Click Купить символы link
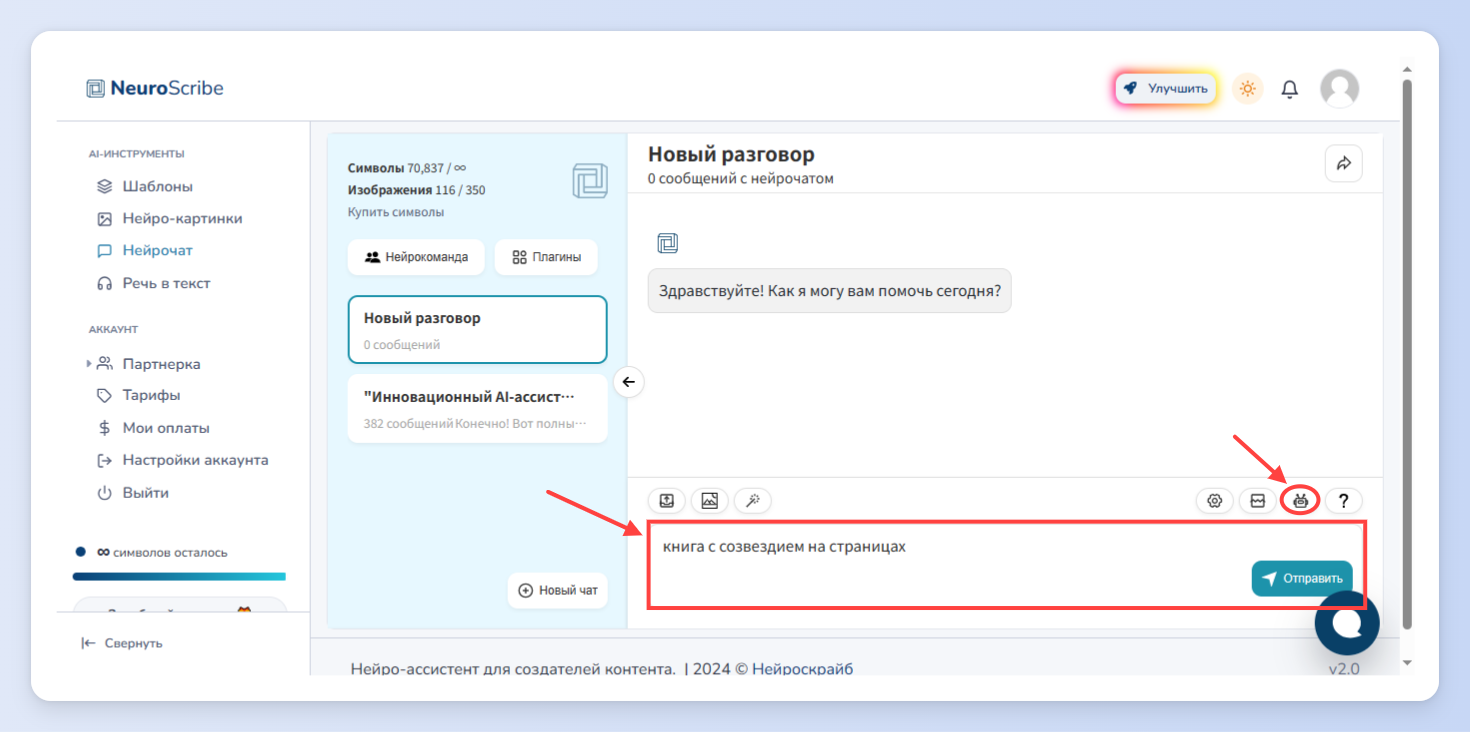 point(396,212)
